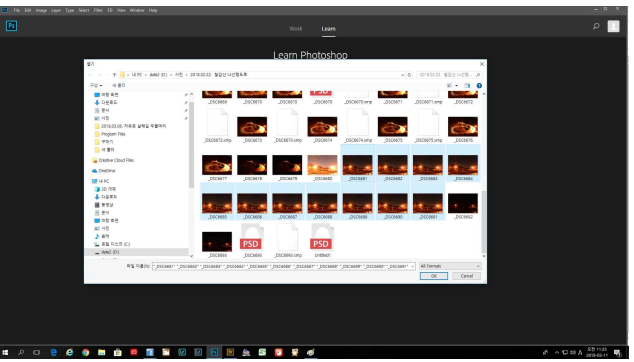Open Photoshop search magnifier icon
The height and width of the screenshot is (362, 634).
tap(596, 26)
